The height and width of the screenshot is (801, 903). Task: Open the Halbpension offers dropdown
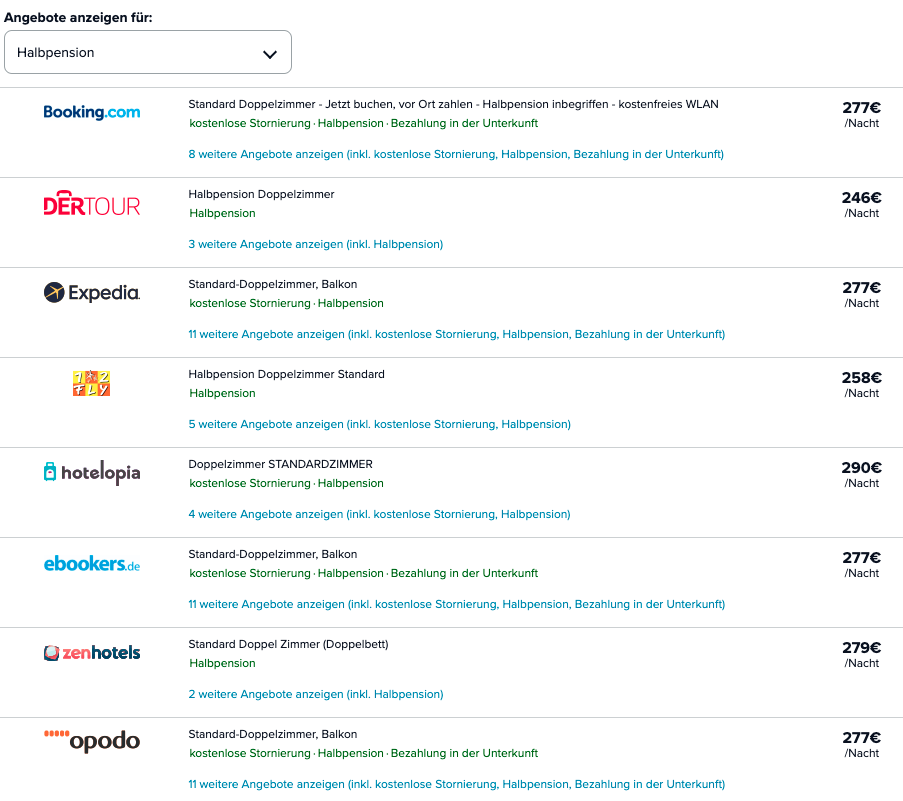point(147,52)
